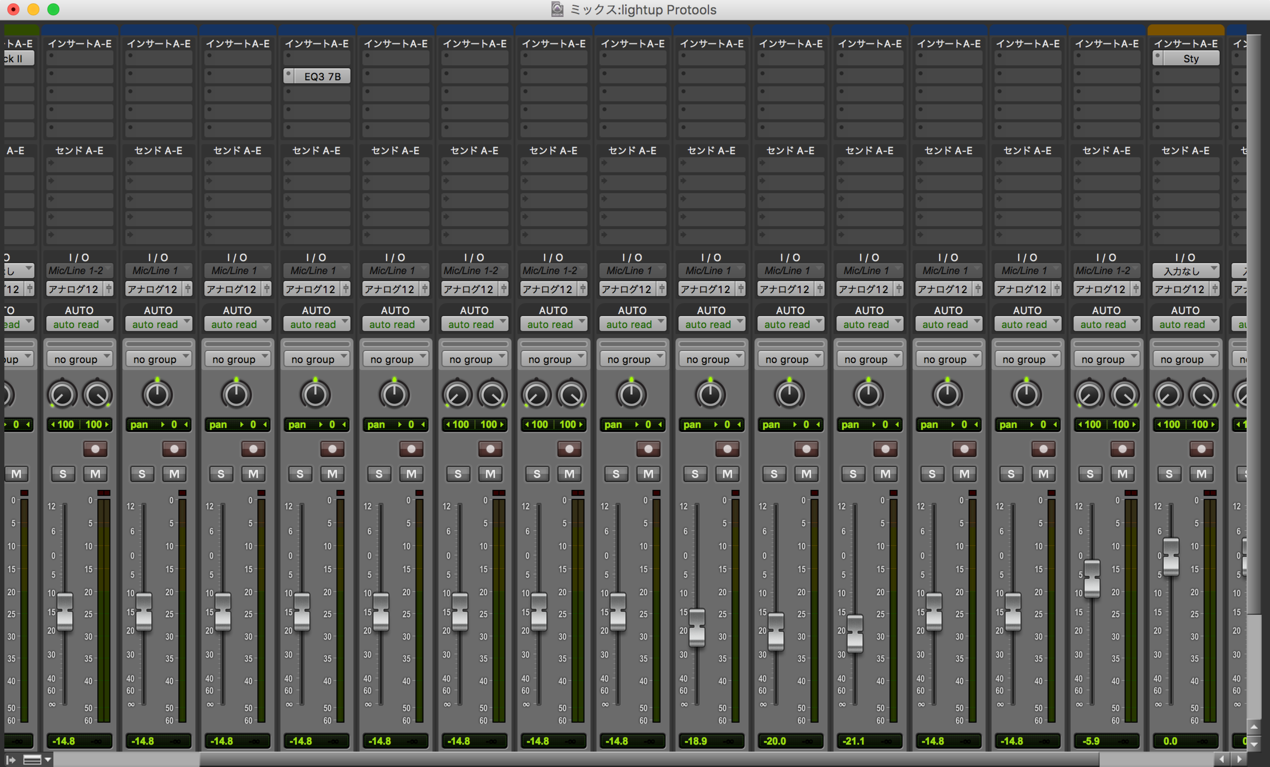This screenshot has width=1270, height=767.
Task: Click the orange track color bar above Sty
Action: pyautogui.click(x=1186, y=30)
